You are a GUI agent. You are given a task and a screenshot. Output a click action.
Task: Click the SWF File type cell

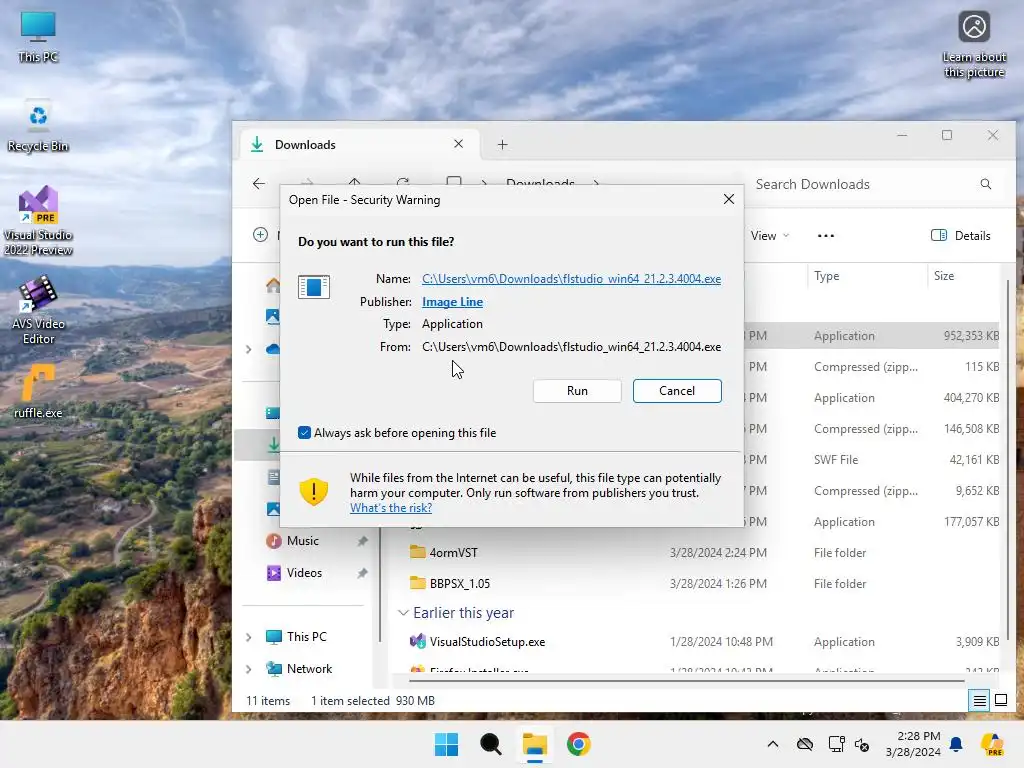836,460
